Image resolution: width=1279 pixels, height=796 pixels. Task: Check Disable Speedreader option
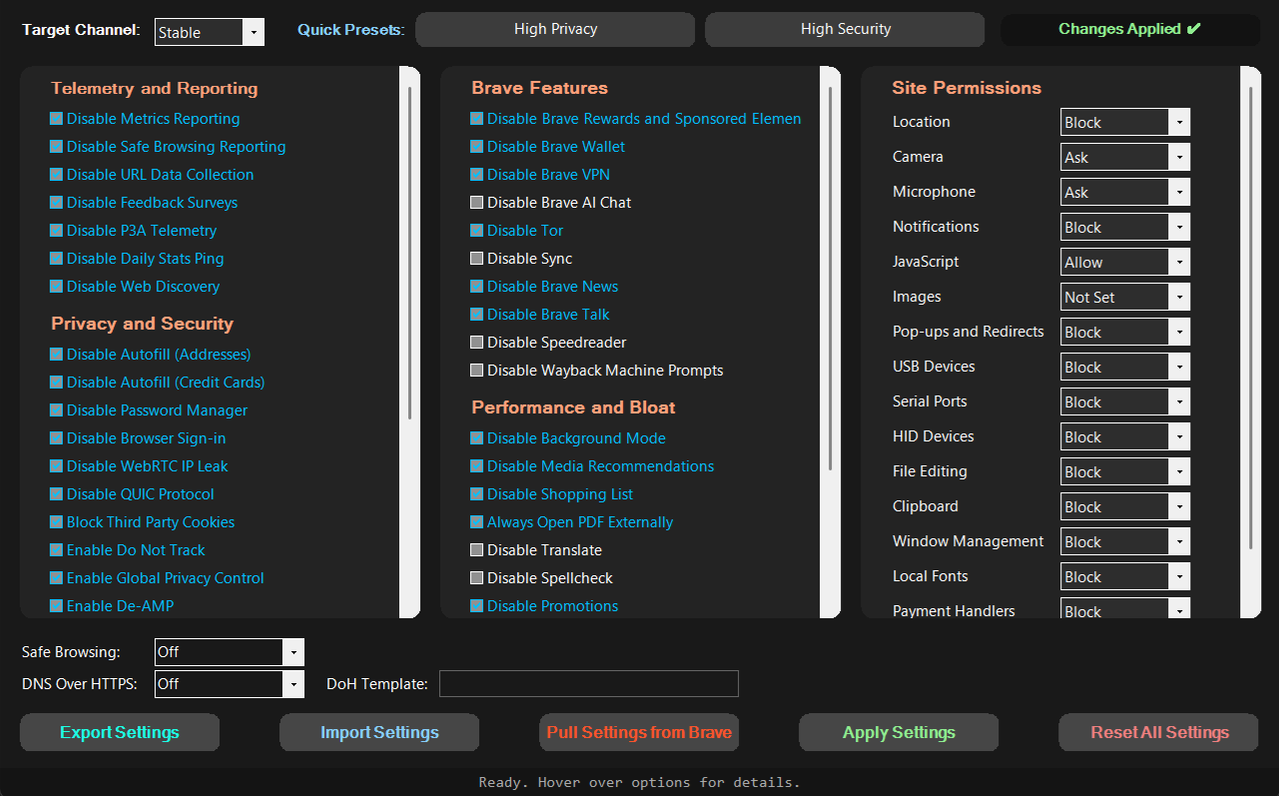click(x=548, y=343)
